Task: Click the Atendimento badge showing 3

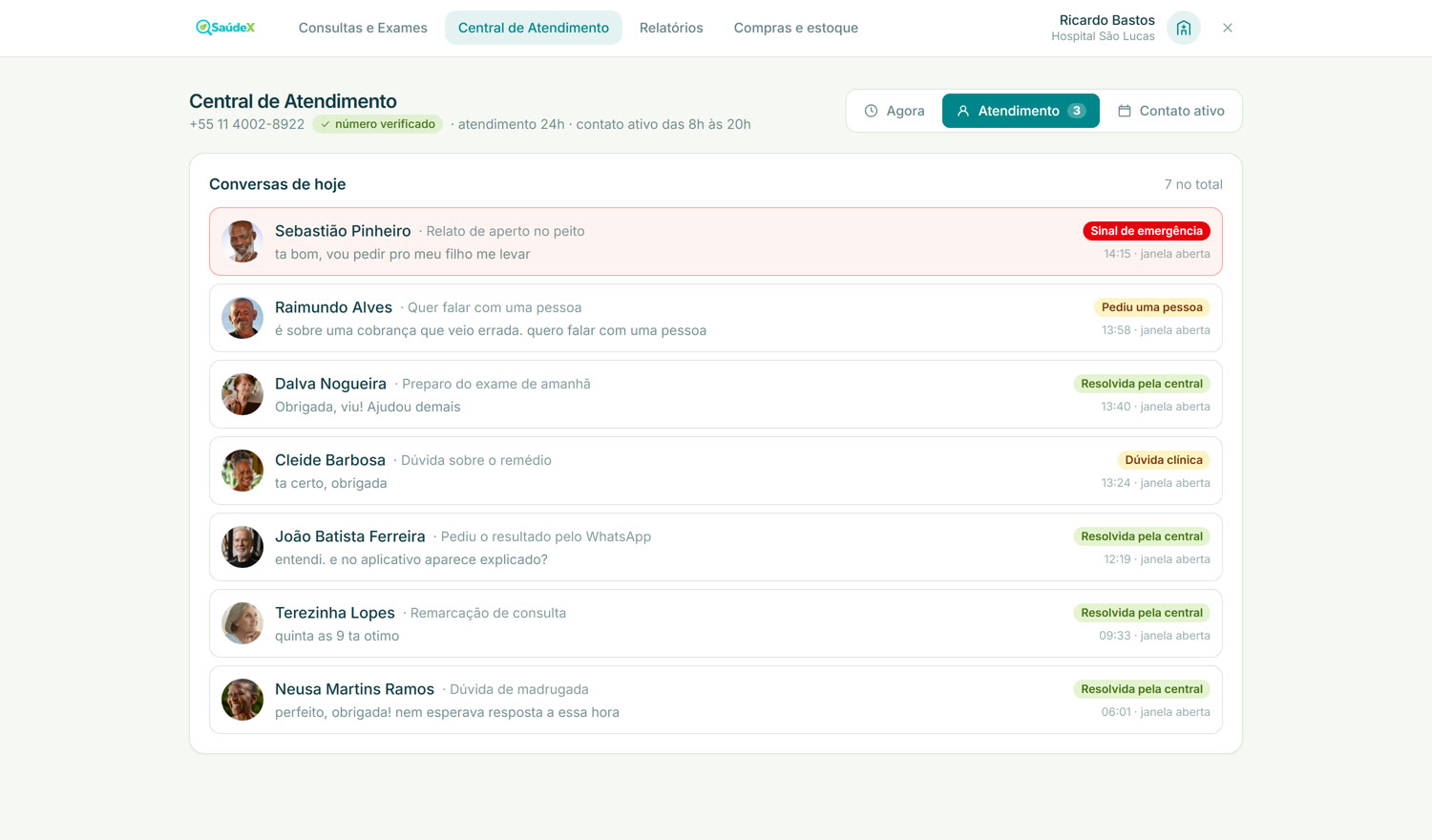Action: coord(1076,111)
